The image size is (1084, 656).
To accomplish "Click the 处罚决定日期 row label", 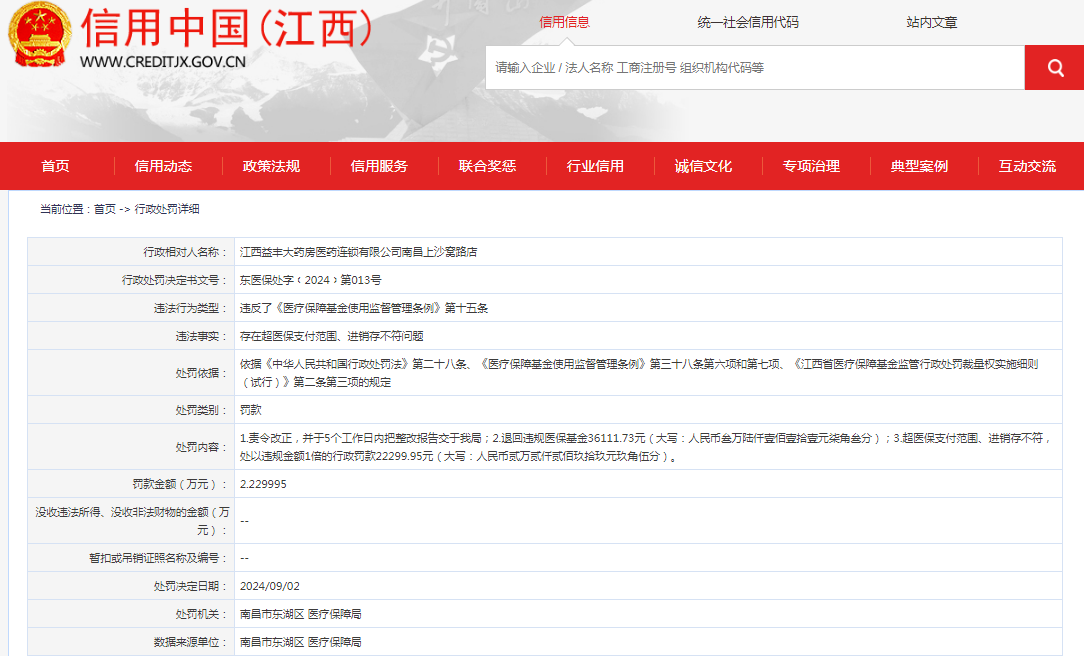I will point(190,586).
